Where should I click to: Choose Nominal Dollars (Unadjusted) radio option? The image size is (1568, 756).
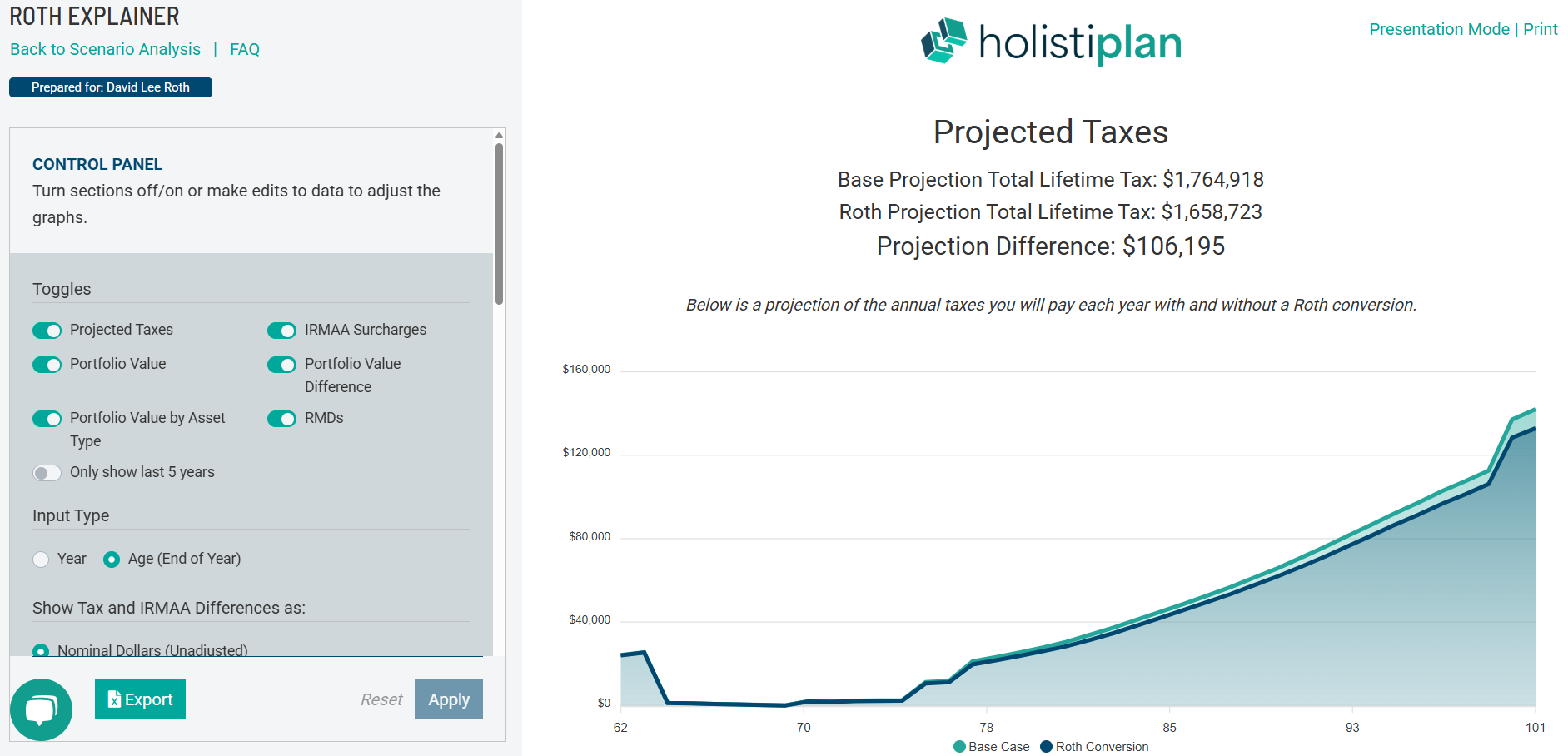point(41,650)
